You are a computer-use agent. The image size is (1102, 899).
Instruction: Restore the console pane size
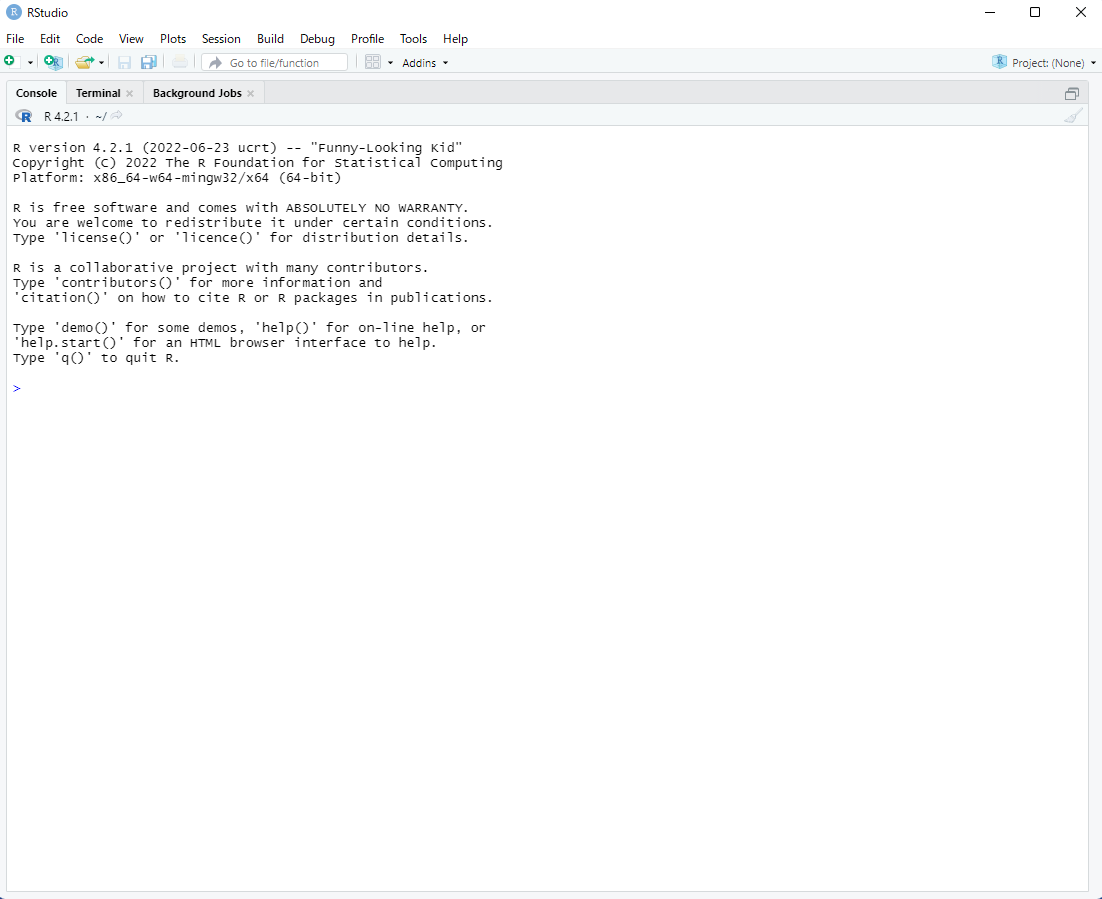[1072, 93]
